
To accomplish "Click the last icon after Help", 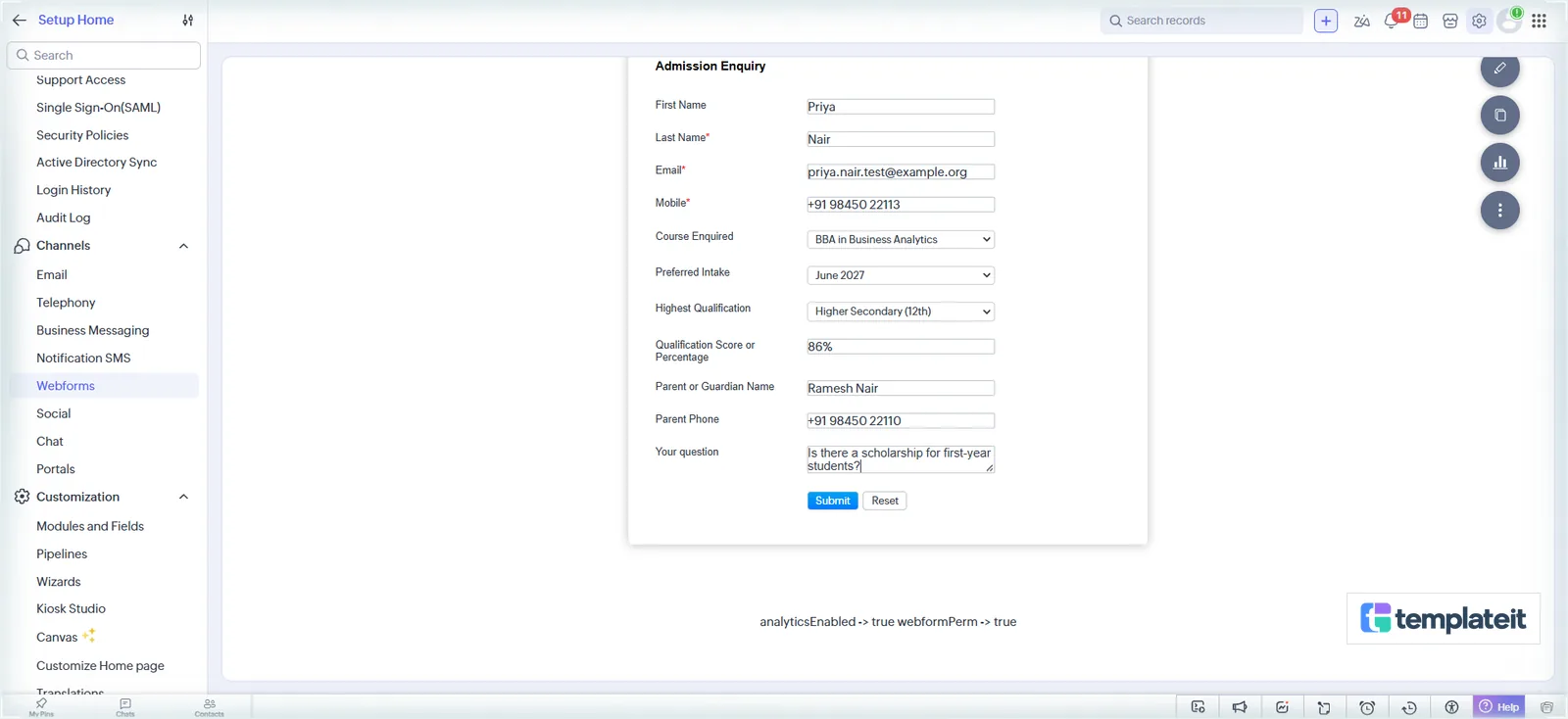I will (x=1546, y=707).
